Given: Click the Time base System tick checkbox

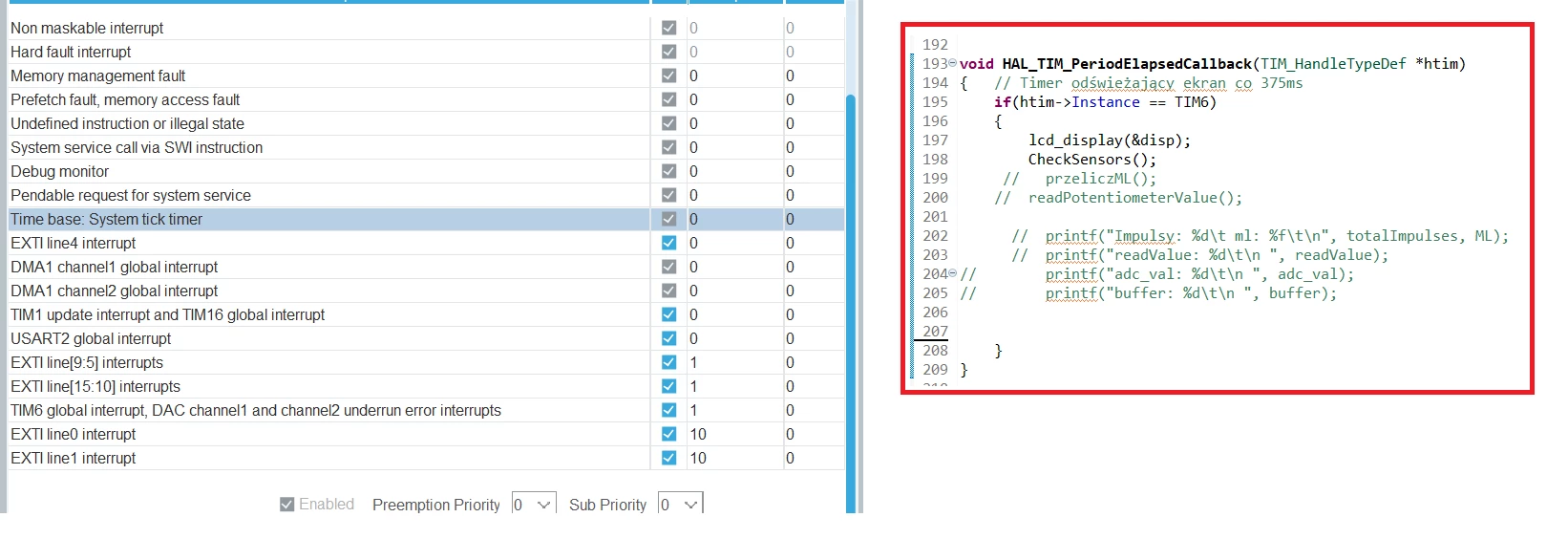Looking at the screenshot, I should coord(668,219).
